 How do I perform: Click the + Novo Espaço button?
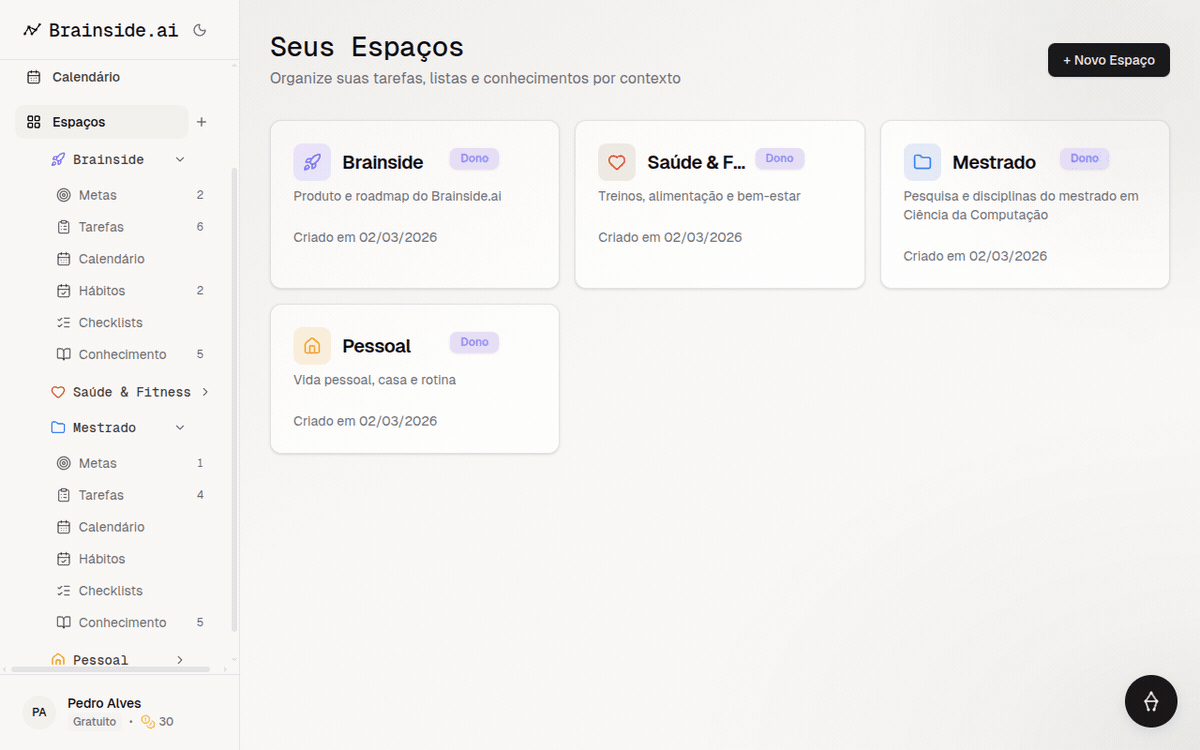(1108, 60)
